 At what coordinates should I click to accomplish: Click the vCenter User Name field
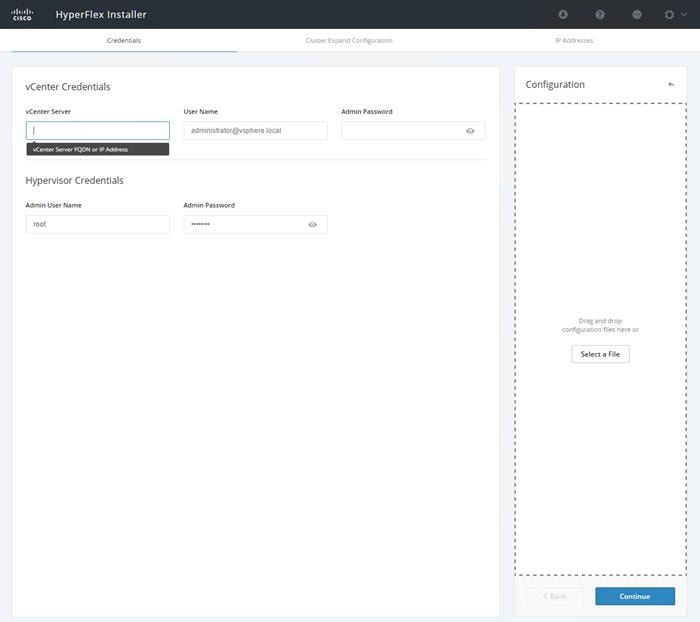click(255, 130)
